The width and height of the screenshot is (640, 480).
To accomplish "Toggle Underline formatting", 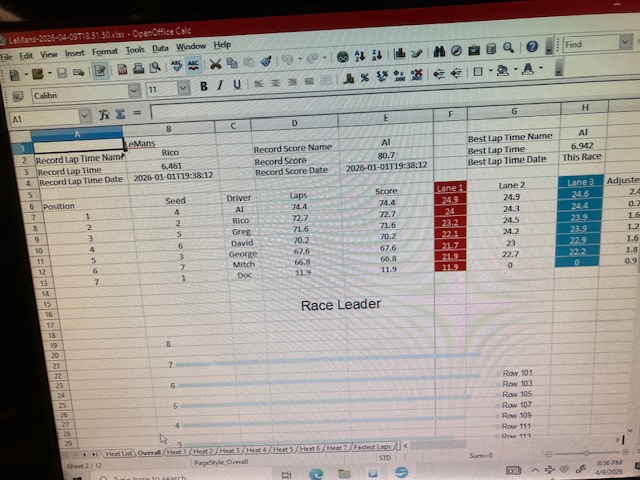I will 237,86.
